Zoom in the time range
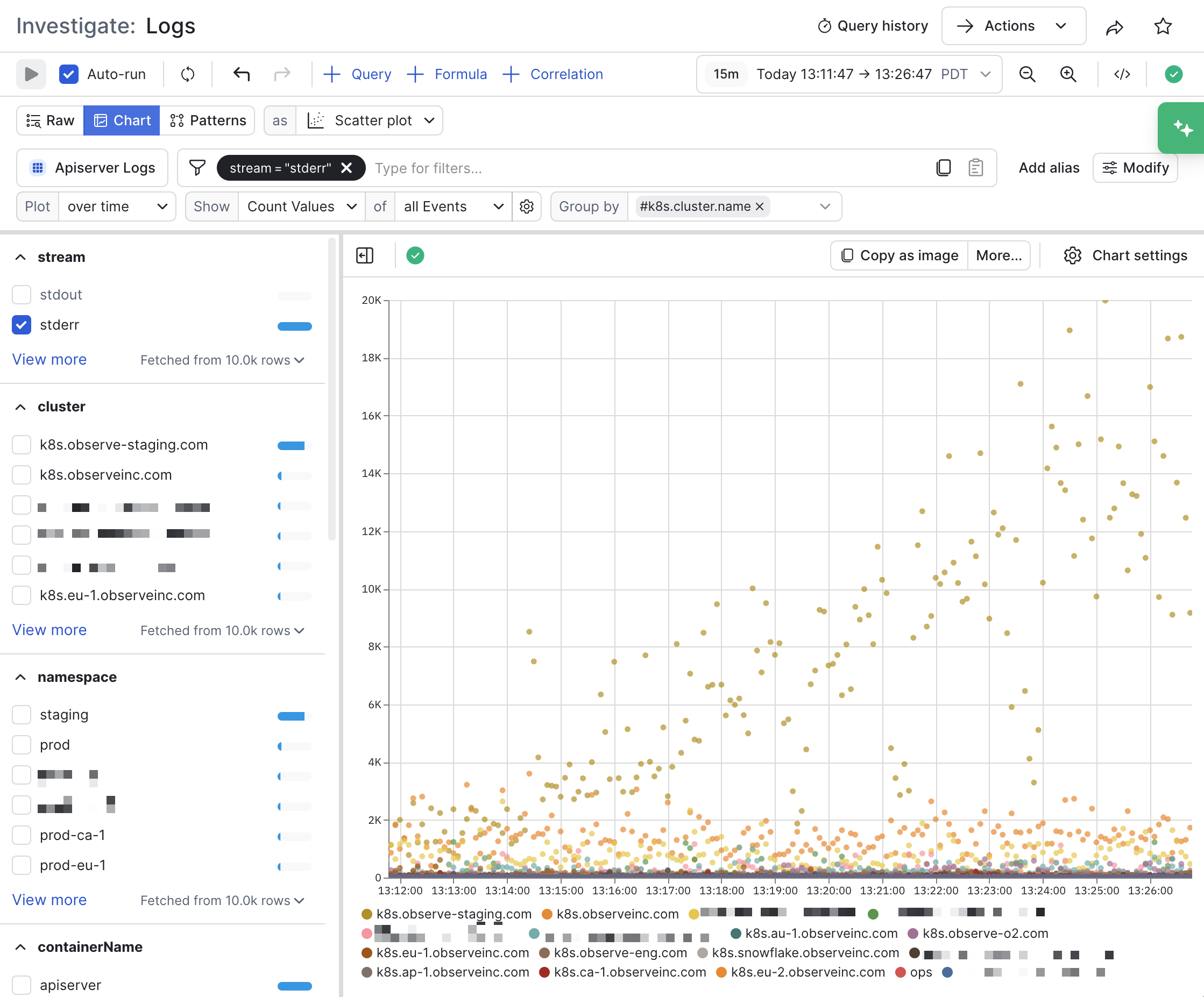 (x=1067, y=74)
